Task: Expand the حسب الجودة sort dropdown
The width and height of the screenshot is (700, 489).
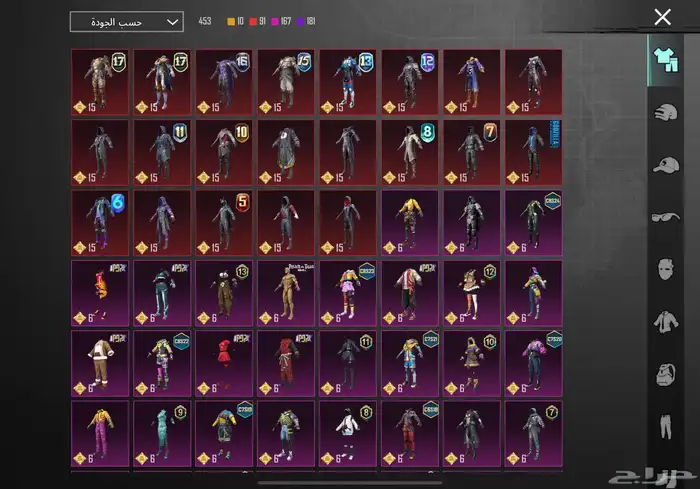Action: tap(126, 21)
